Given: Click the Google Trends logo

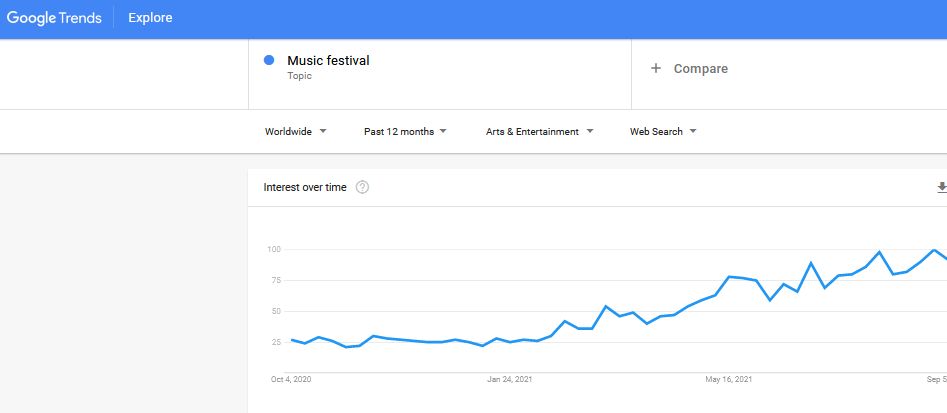Looking at the screenshot, I should [x=53, y=18].
